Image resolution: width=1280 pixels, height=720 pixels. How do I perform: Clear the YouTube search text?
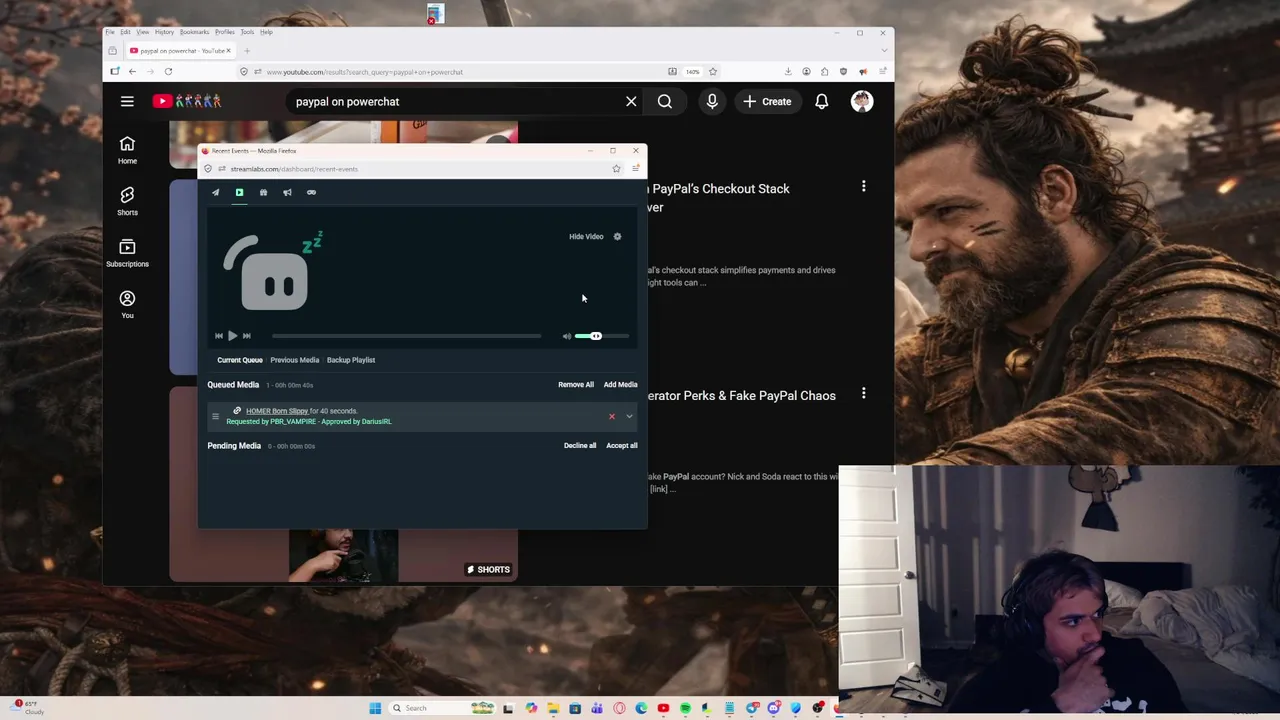click(x=631, y=101)
